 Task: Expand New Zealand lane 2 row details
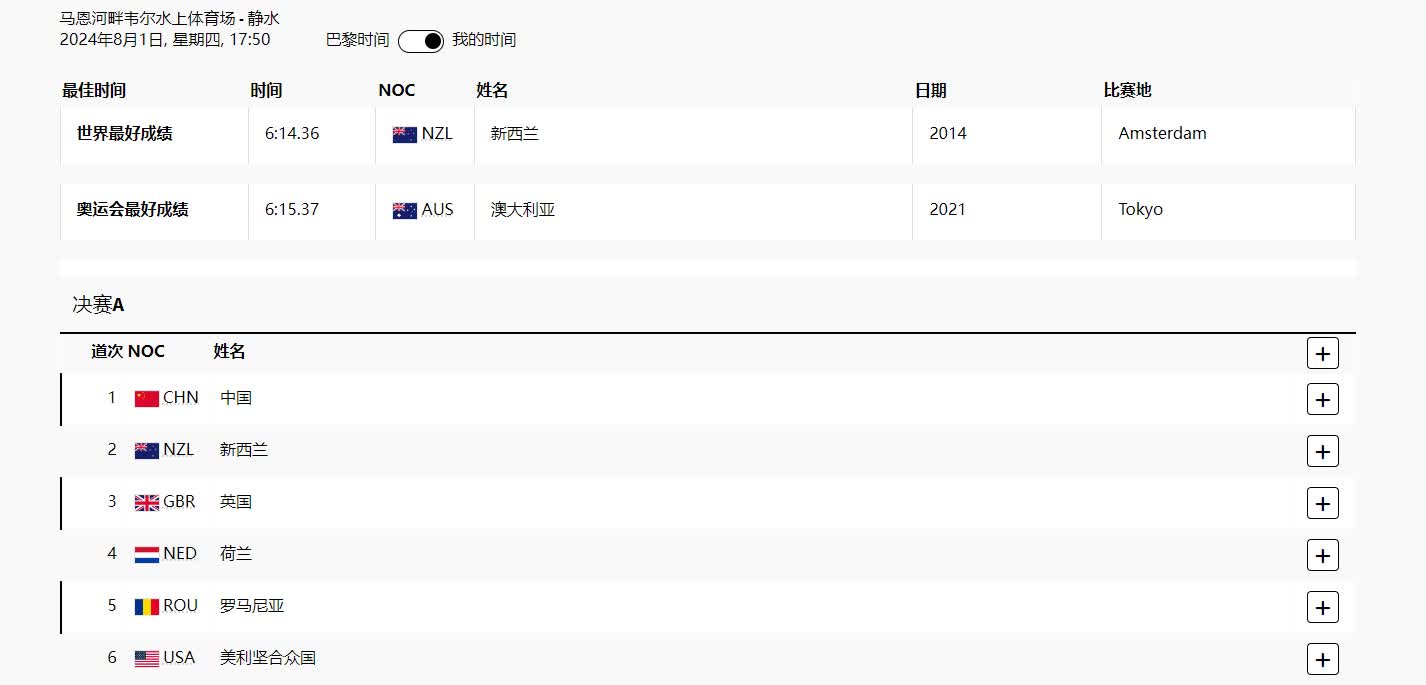point(1322,451)
